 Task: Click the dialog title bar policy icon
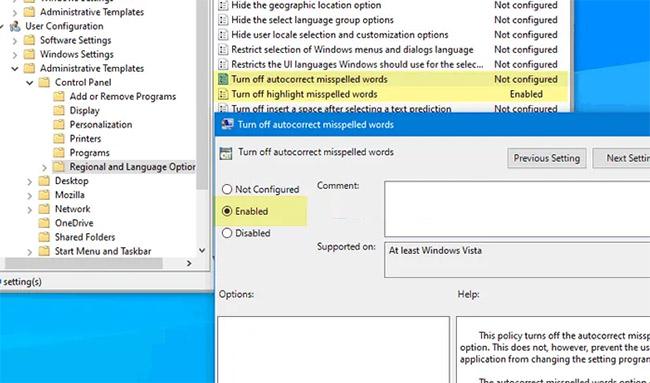(x=227, y=124)
